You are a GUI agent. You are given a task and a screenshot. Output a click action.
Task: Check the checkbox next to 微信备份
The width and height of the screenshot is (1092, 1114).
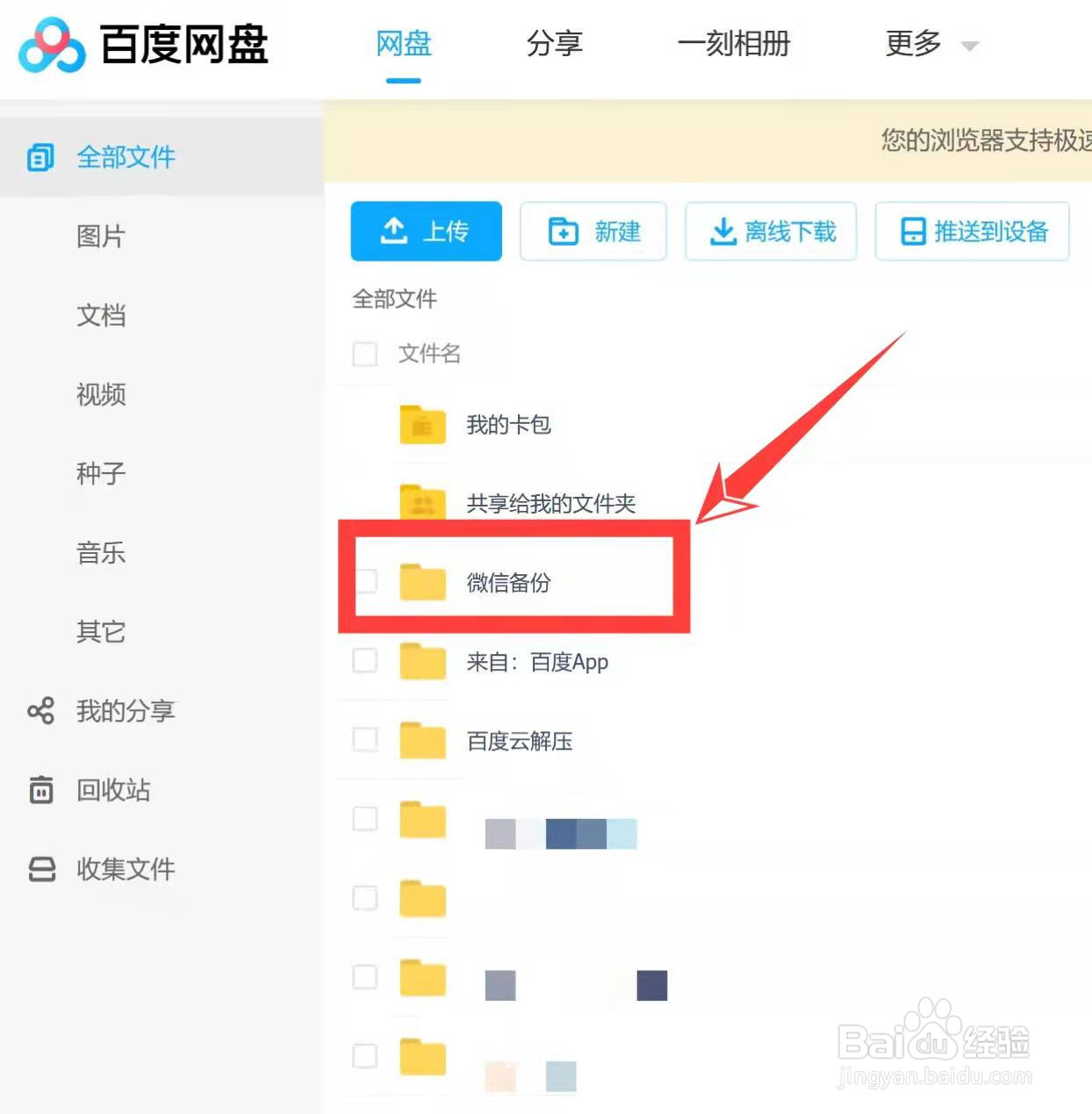pos(365,582)
